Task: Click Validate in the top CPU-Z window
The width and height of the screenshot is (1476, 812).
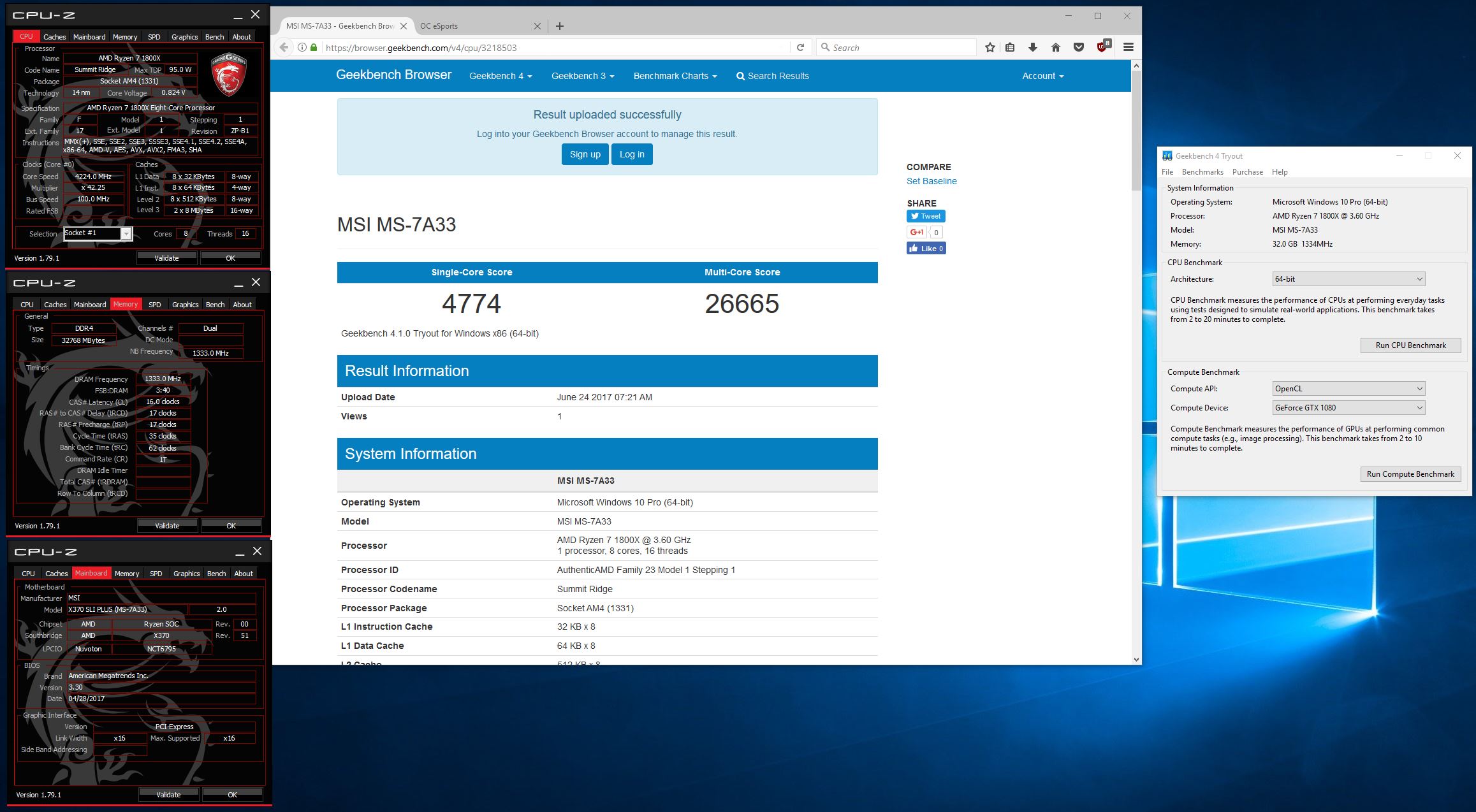Action: tap(166, 258)
